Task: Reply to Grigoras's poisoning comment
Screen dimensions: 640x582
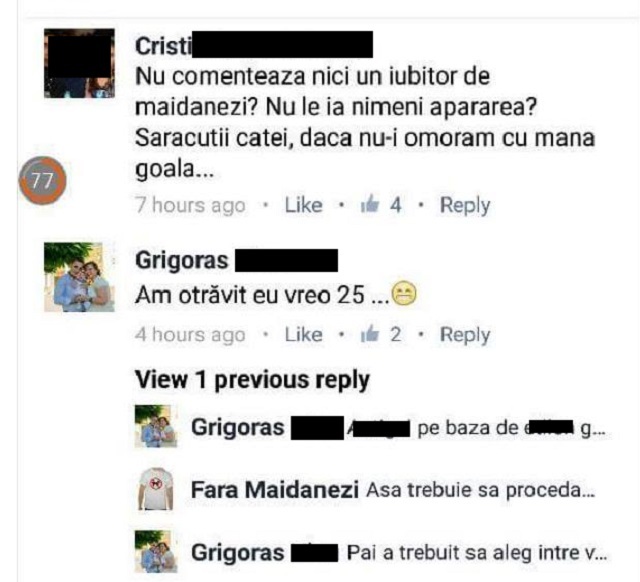Action: 465,335
